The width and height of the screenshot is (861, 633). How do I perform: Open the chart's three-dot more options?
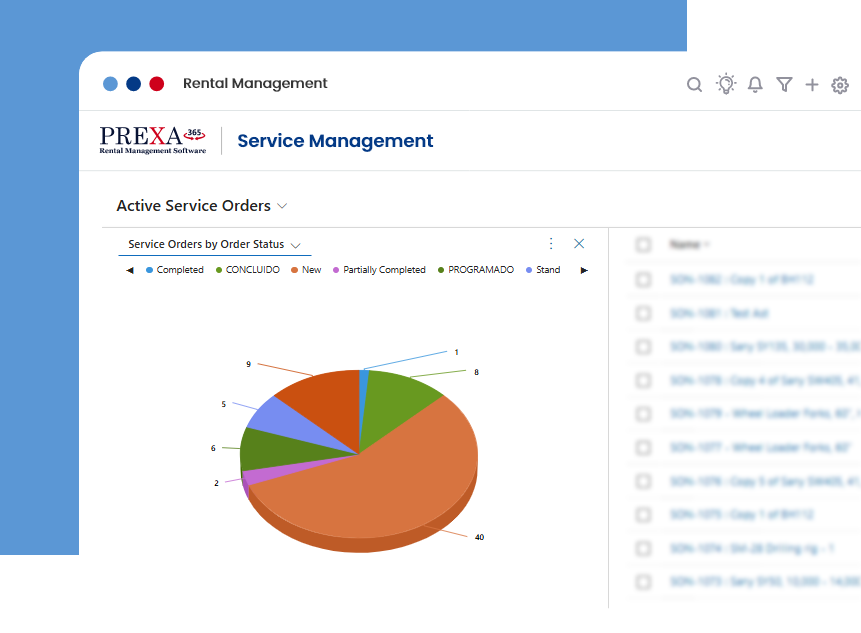point(551,243)
